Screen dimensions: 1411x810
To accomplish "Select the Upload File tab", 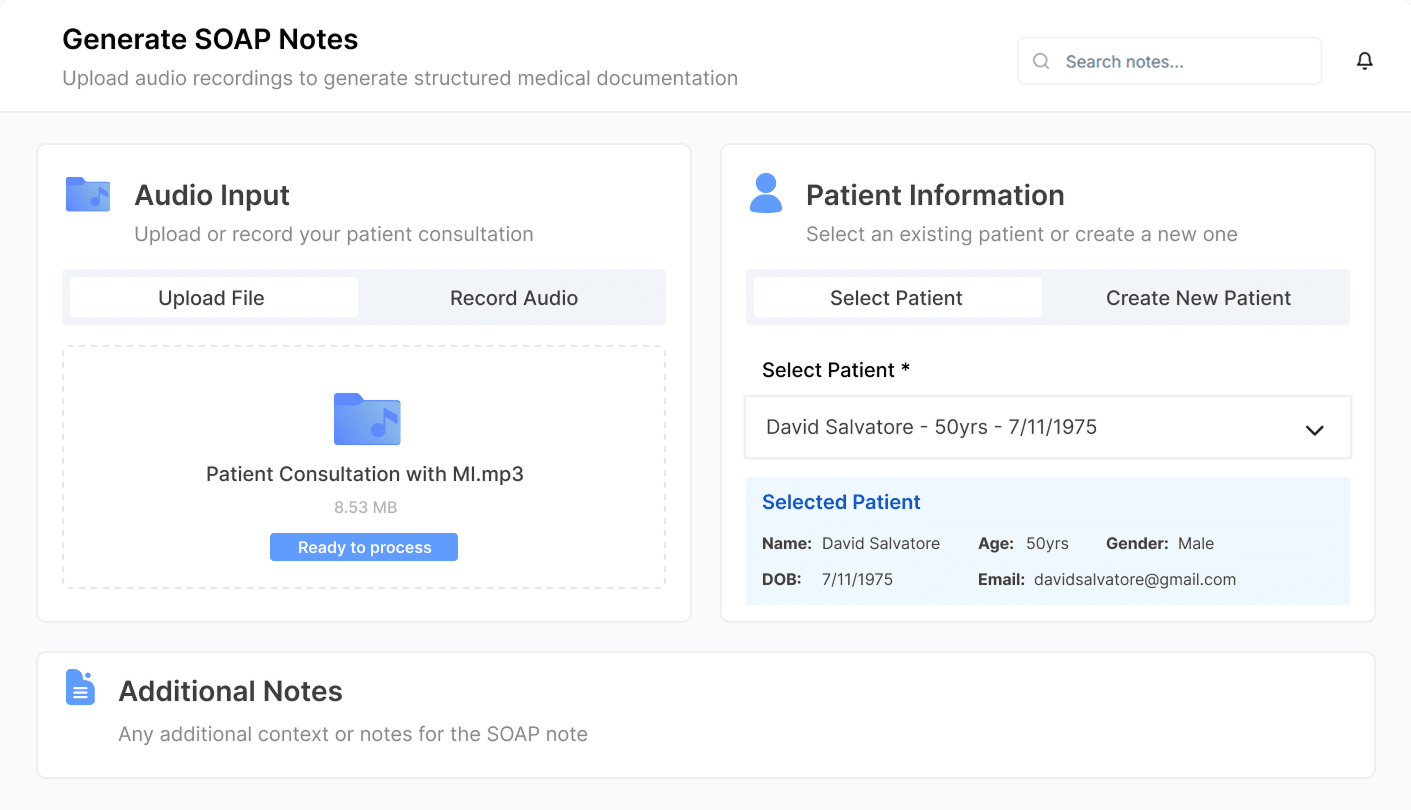I will [x=211, y=297].
